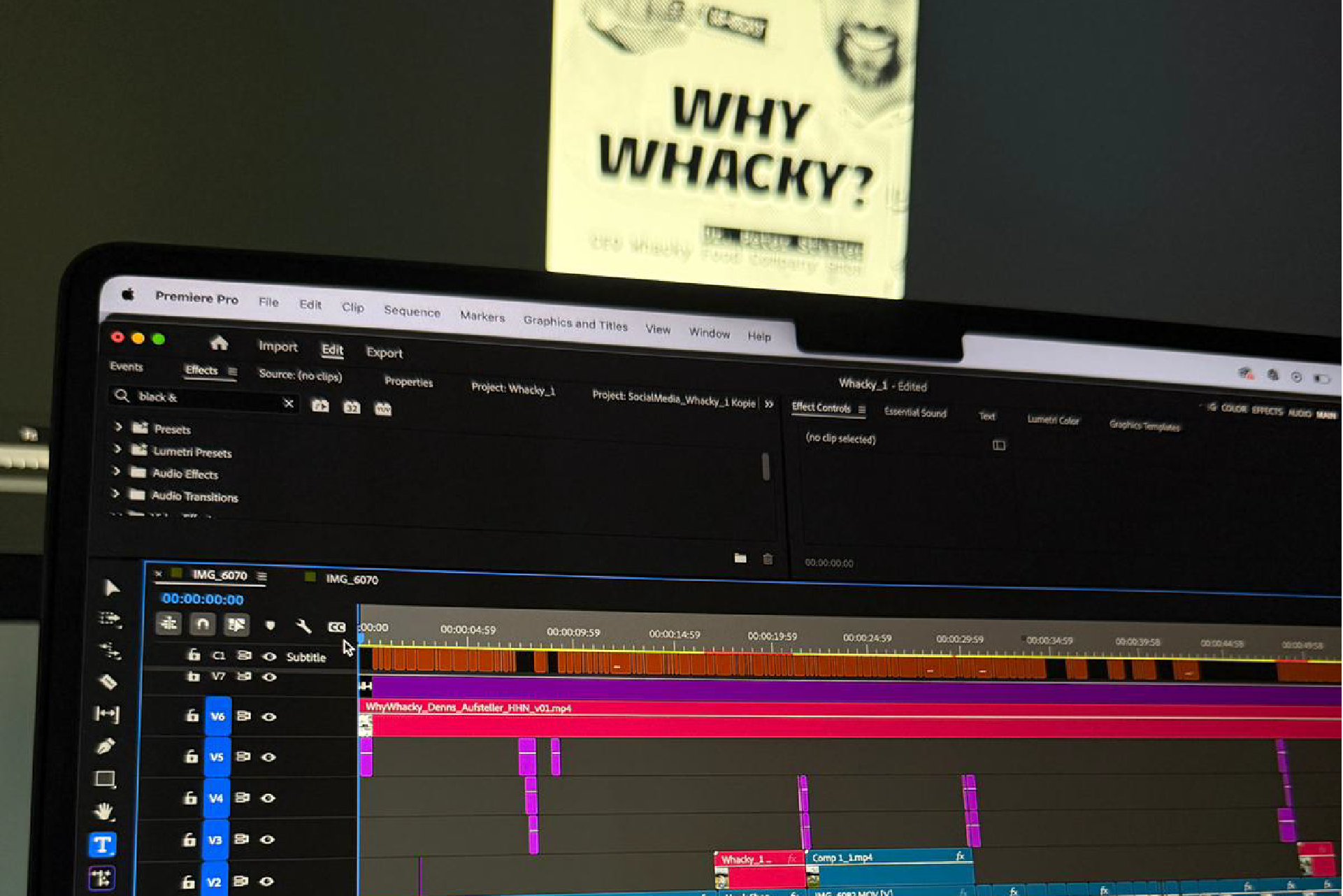
Task: Select the Pen tool
Action: 106,746
